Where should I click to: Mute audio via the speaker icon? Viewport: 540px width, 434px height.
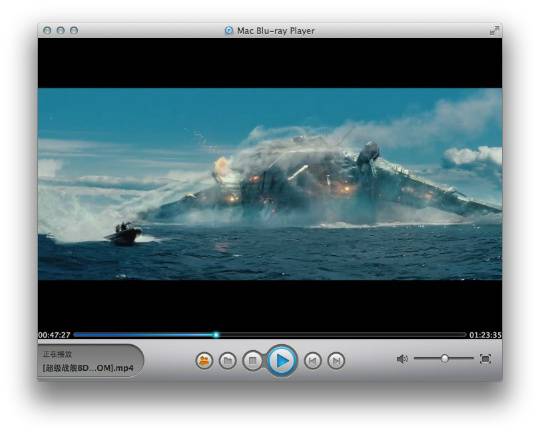(402, 359)
